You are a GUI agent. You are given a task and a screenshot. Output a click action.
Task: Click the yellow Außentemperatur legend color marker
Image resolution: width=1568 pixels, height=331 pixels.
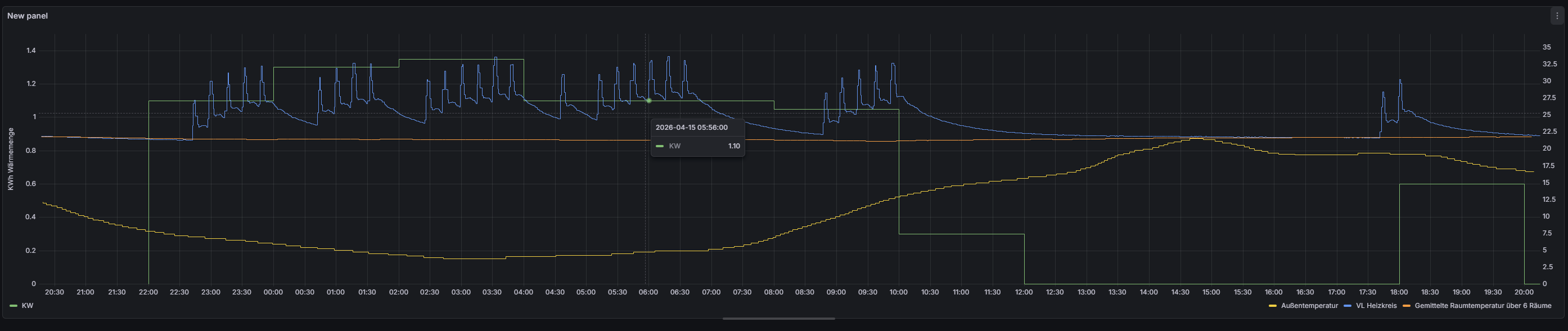[1272, 306]
